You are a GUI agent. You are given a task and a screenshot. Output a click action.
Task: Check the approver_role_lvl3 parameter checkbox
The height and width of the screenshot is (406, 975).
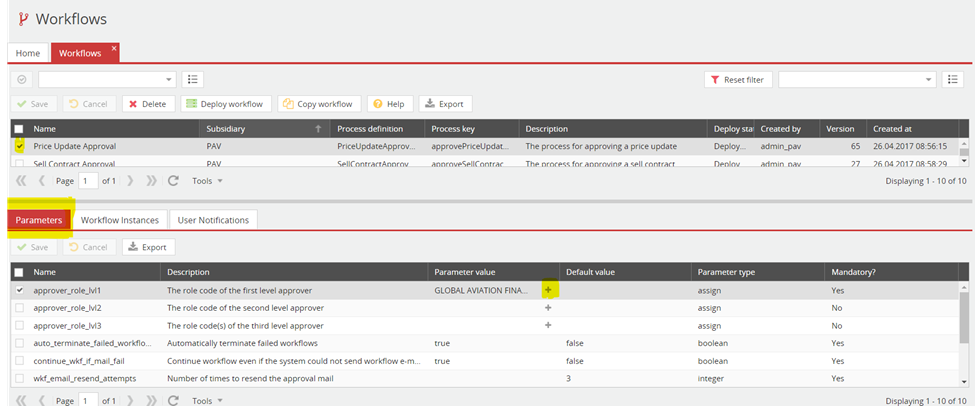coord(20,326)
